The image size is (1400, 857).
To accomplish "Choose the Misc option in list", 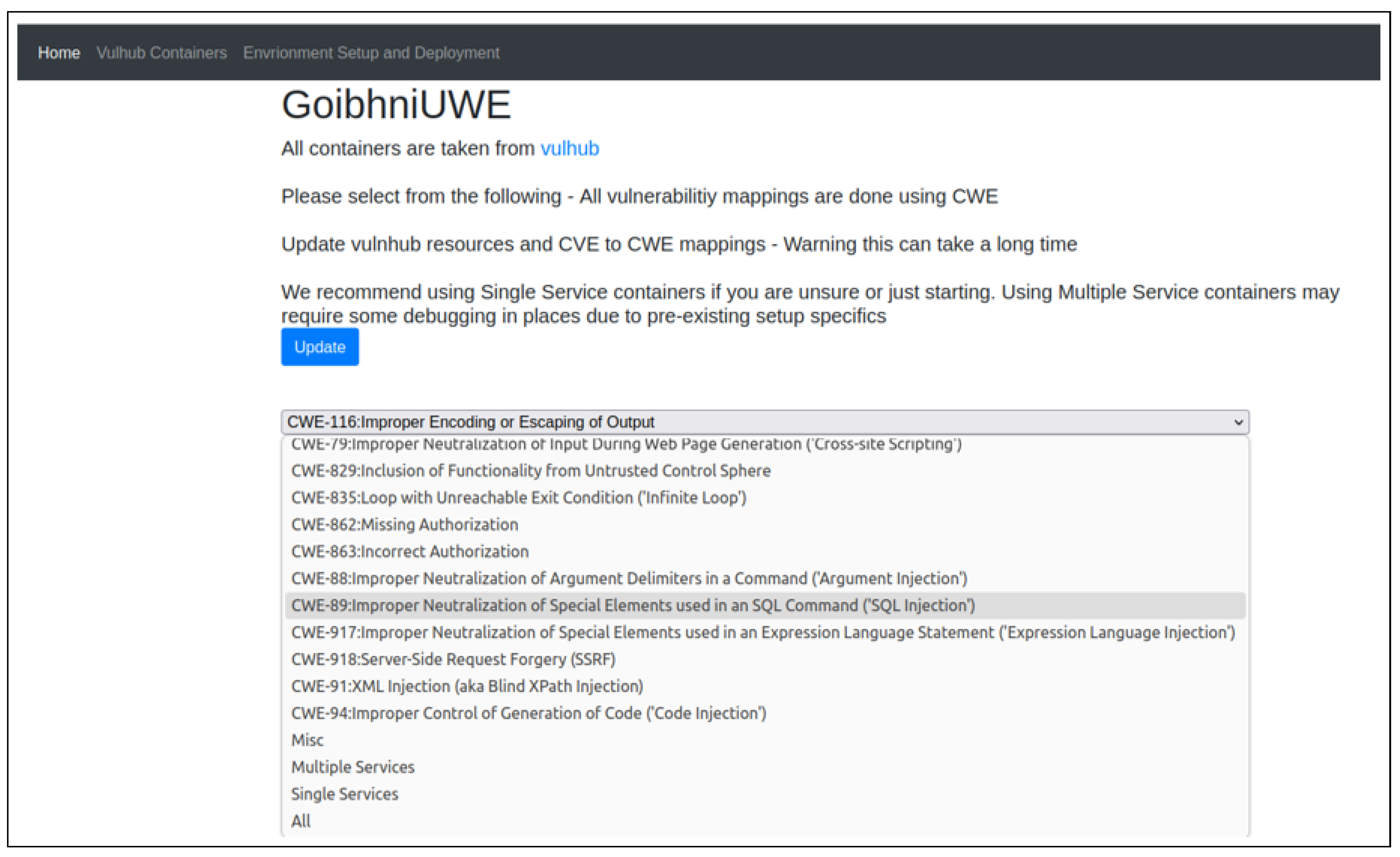I will pyautogui.click(x=307, y=740).
